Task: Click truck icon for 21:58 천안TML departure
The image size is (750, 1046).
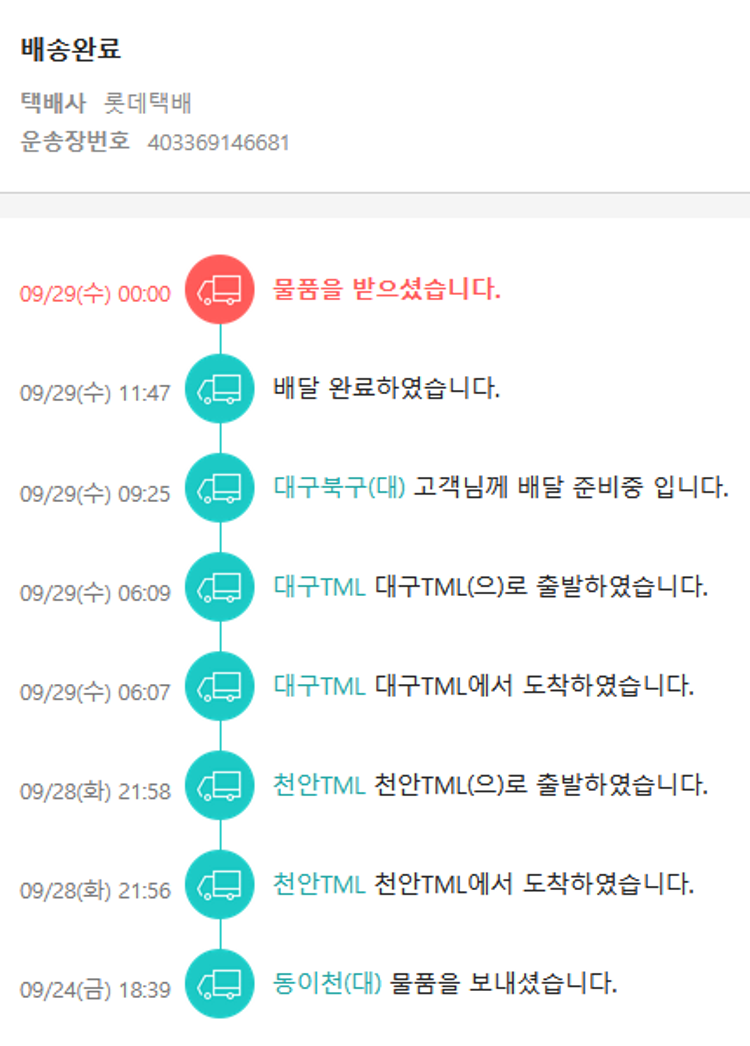Action: click(x=220, y=785)
